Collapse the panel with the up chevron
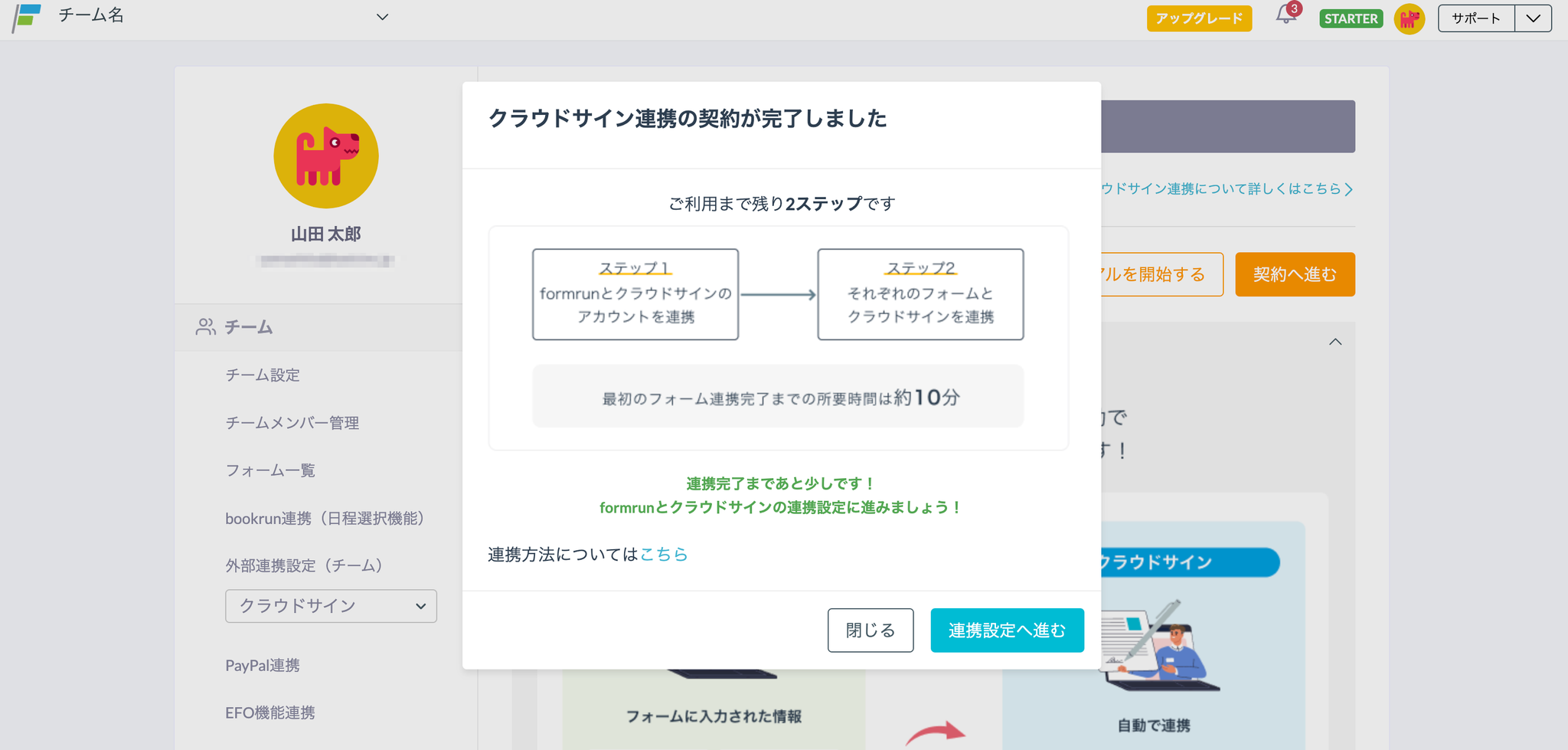 pos(1335,342)
